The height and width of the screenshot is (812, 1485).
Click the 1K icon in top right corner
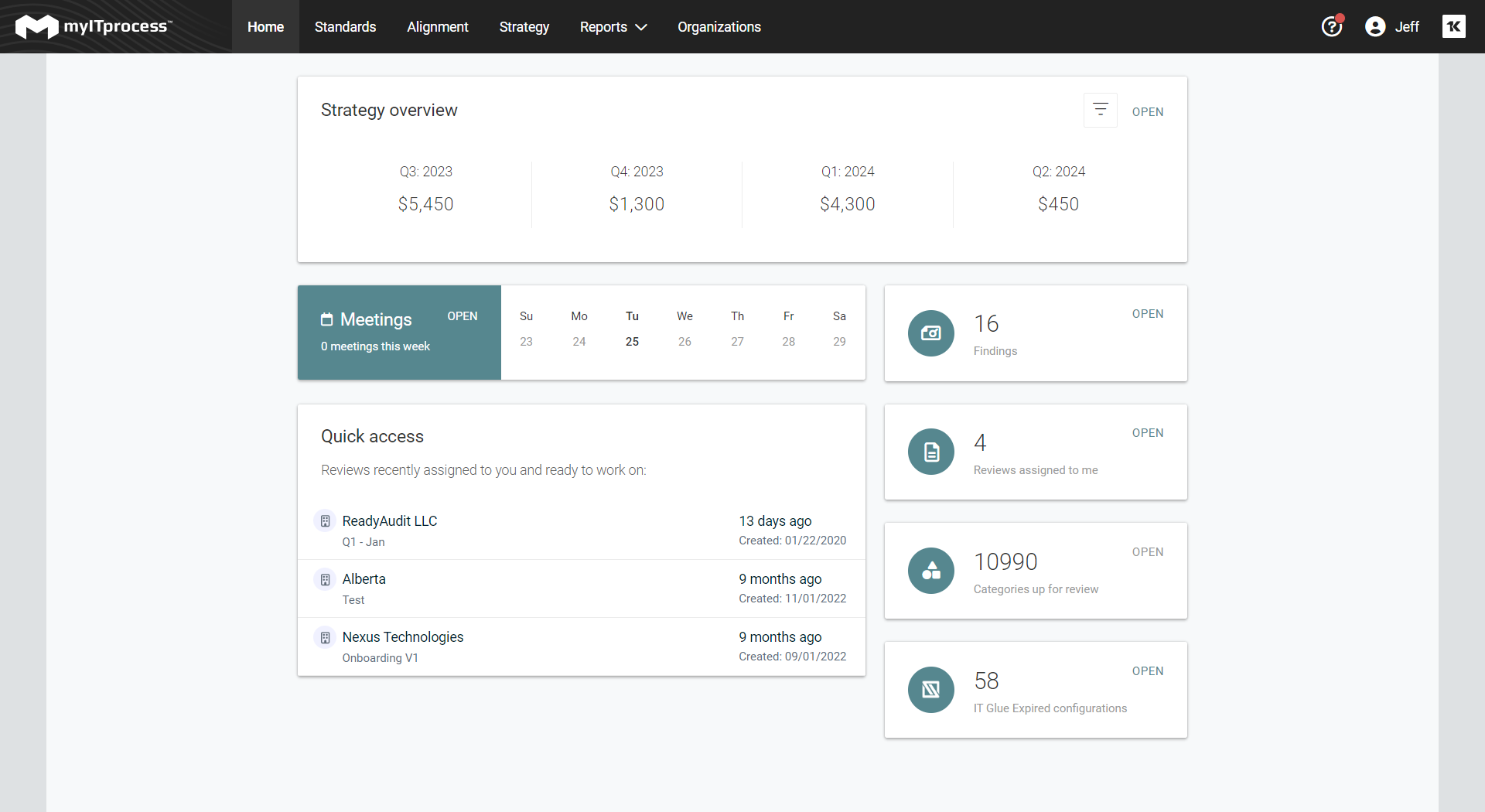point(1455,26)
